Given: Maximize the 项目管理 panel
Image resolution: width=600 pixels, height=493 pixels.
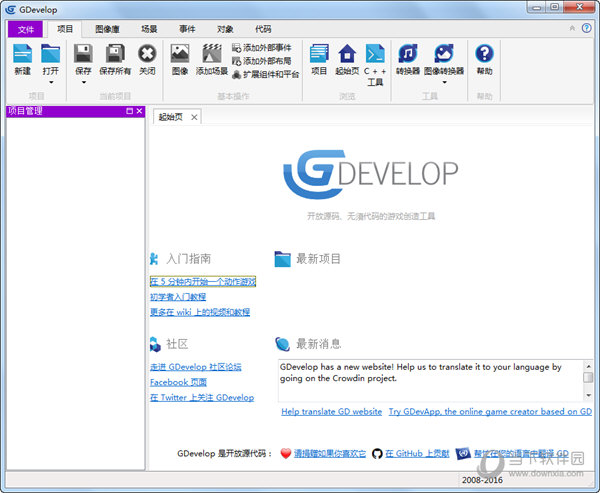Looking at the screenshot, I should click(x=129, y=111).
